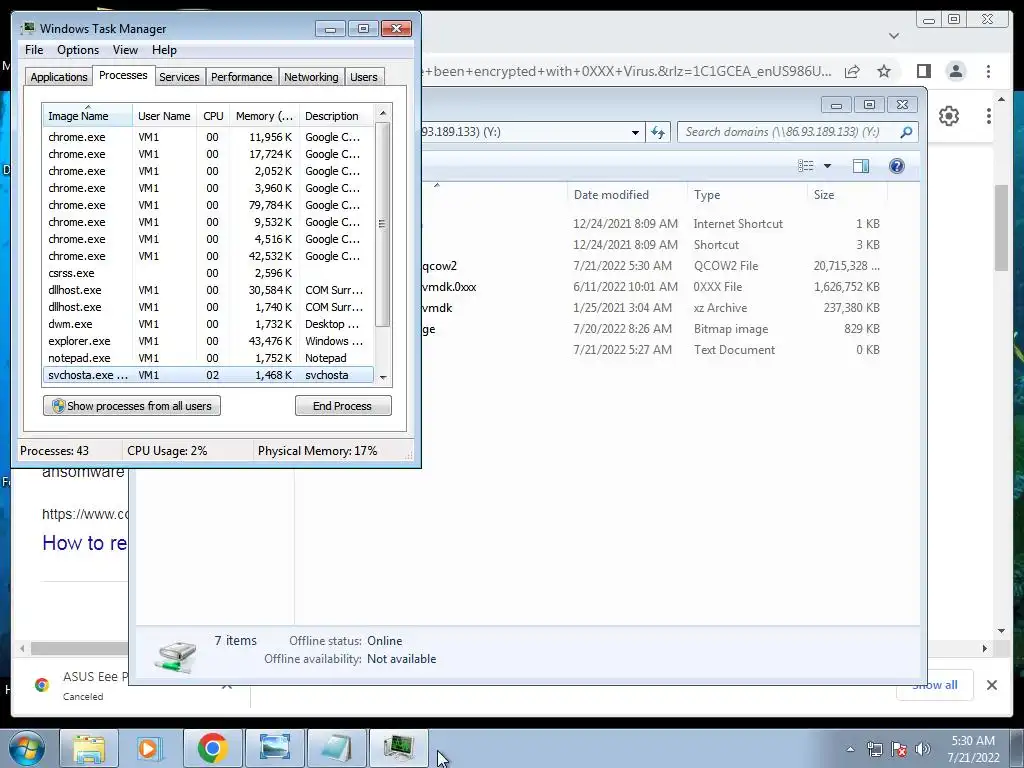Open the volume speaker tray icon

coord(922,749)
